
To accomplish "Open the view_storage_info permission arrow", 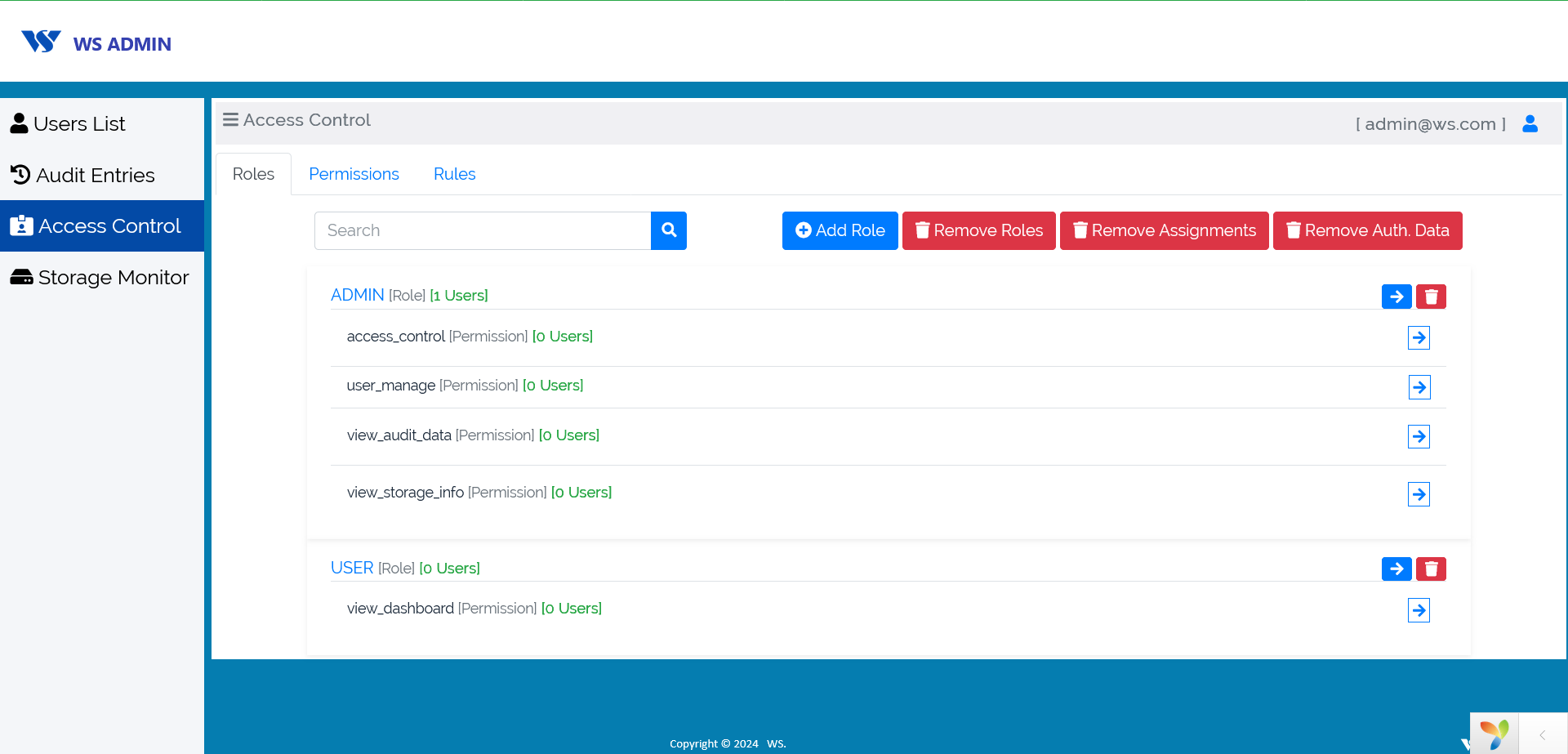I will 1419,494.
